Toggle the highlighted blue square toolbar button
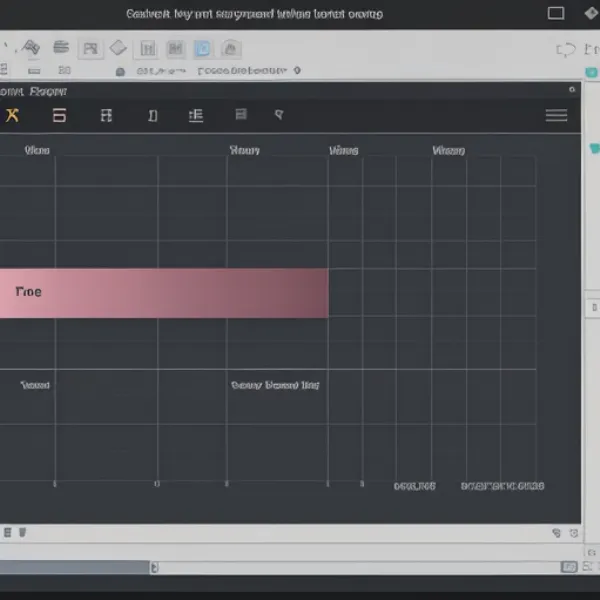 [x=202, y=48]
